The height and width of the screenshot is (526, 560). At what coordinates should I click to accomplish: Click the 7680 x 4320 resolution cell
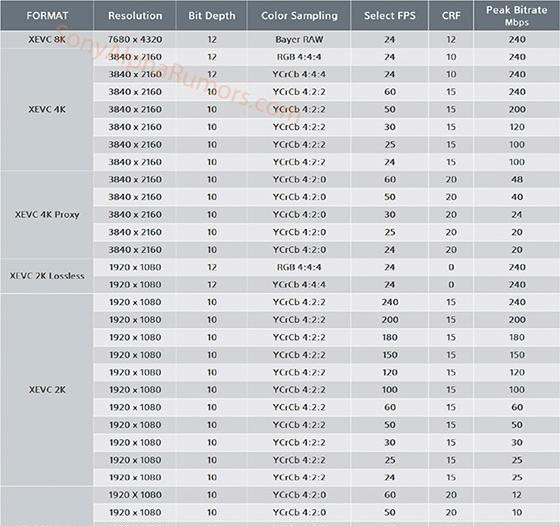[135, 39]
